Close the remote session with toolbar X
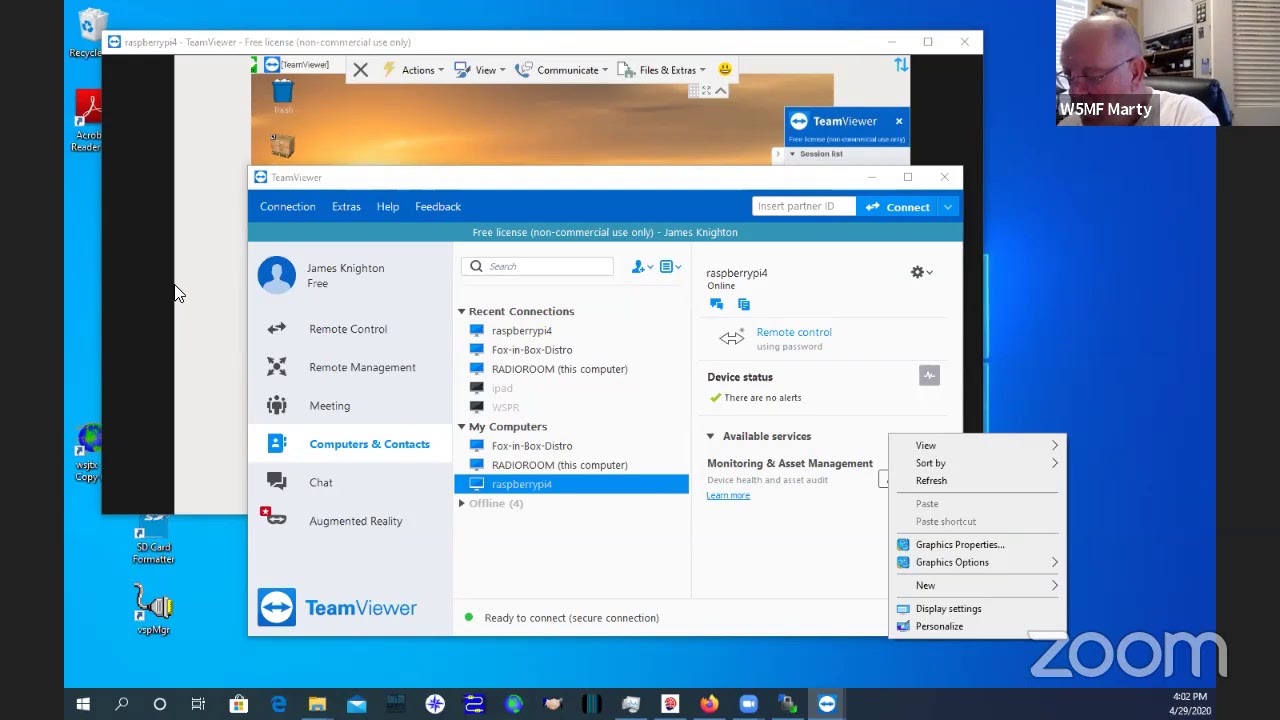The image size is (1280, 720). pyautogui.click(x=361, y=70)
